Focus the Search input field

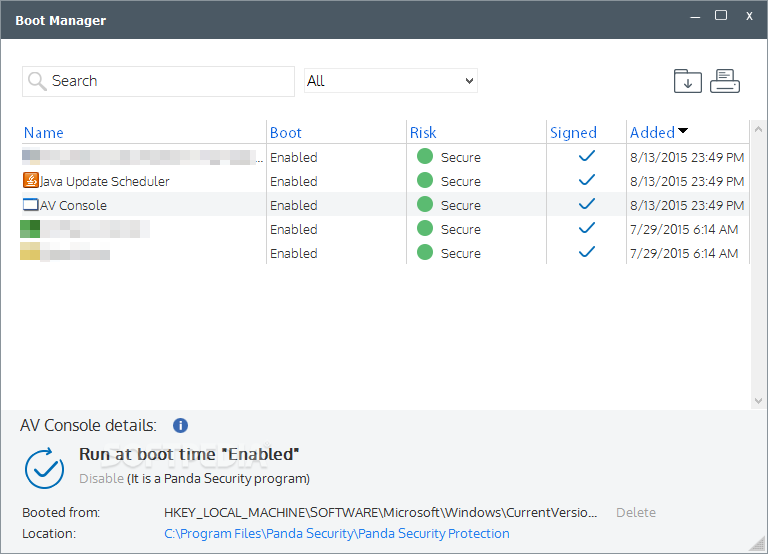pos(158,81)
